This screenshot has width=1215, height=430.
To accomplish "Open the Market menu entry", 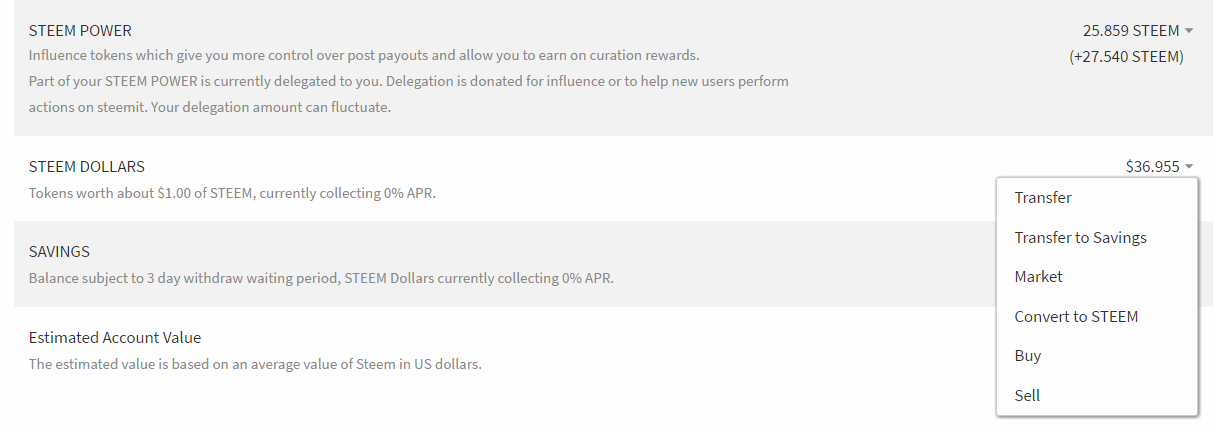I will click(1038, 277).
